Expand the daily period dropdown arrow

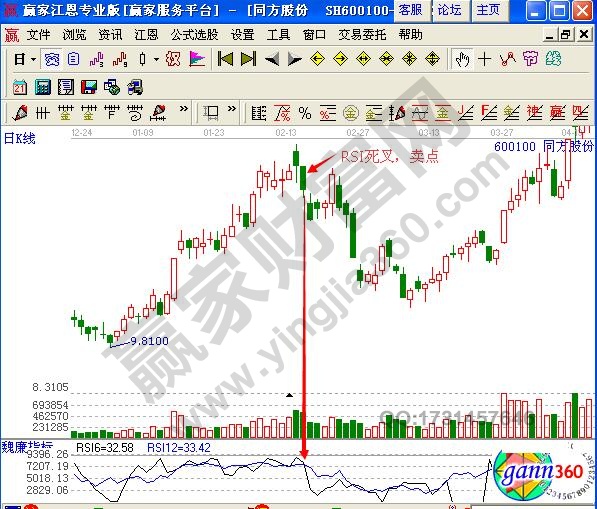34,59
